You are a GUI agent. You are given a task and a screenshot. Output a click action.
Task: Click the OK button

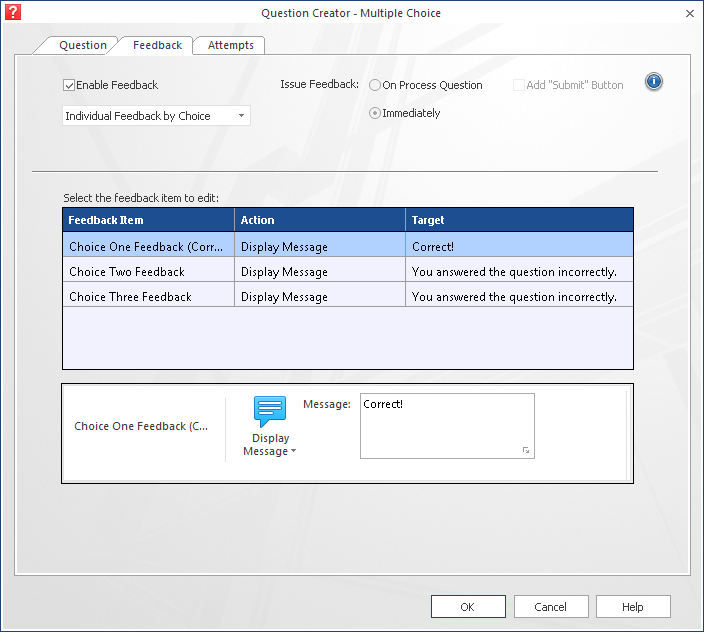click(x=468, y=607)
